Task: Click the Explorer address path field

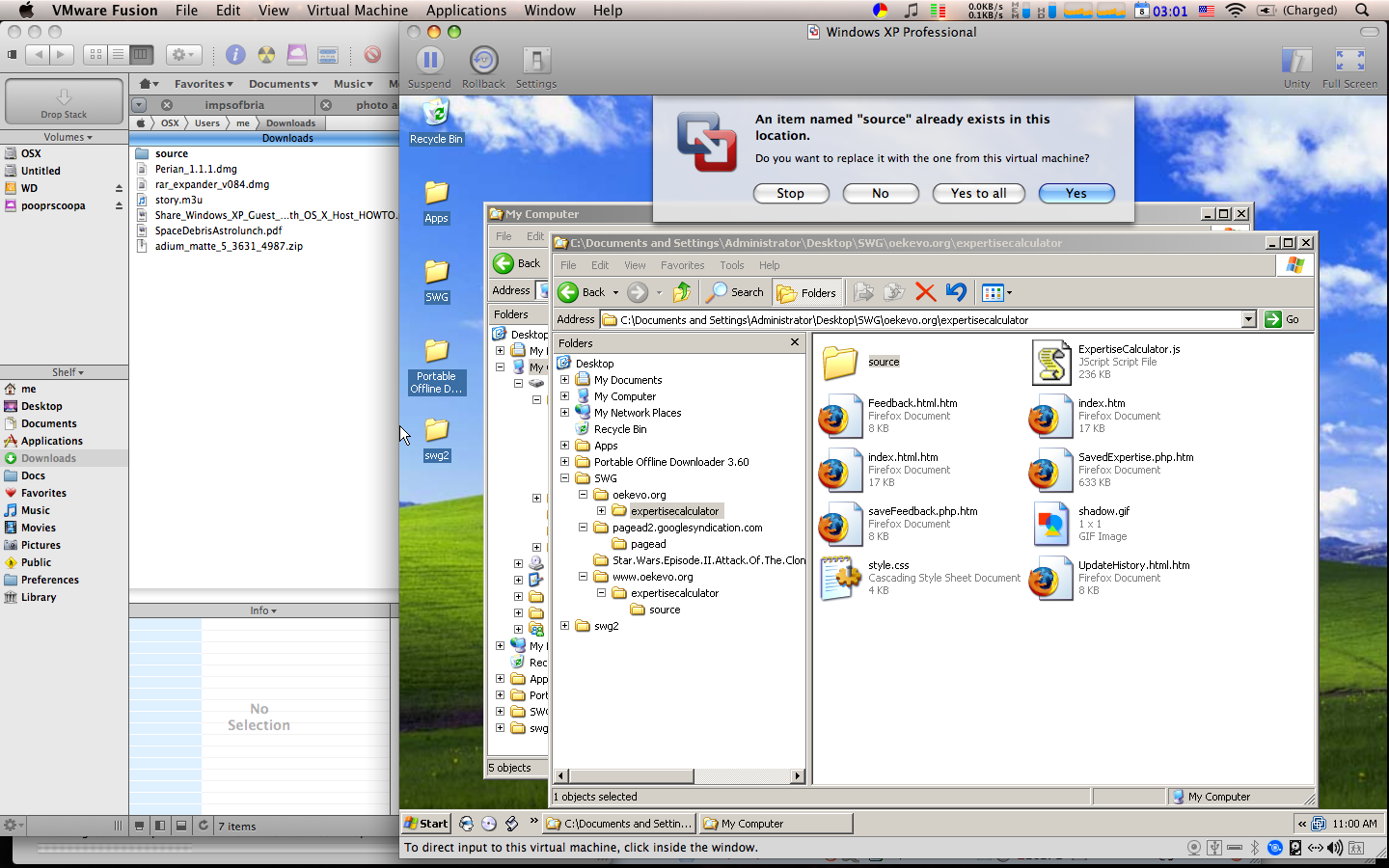Action: 920,319
